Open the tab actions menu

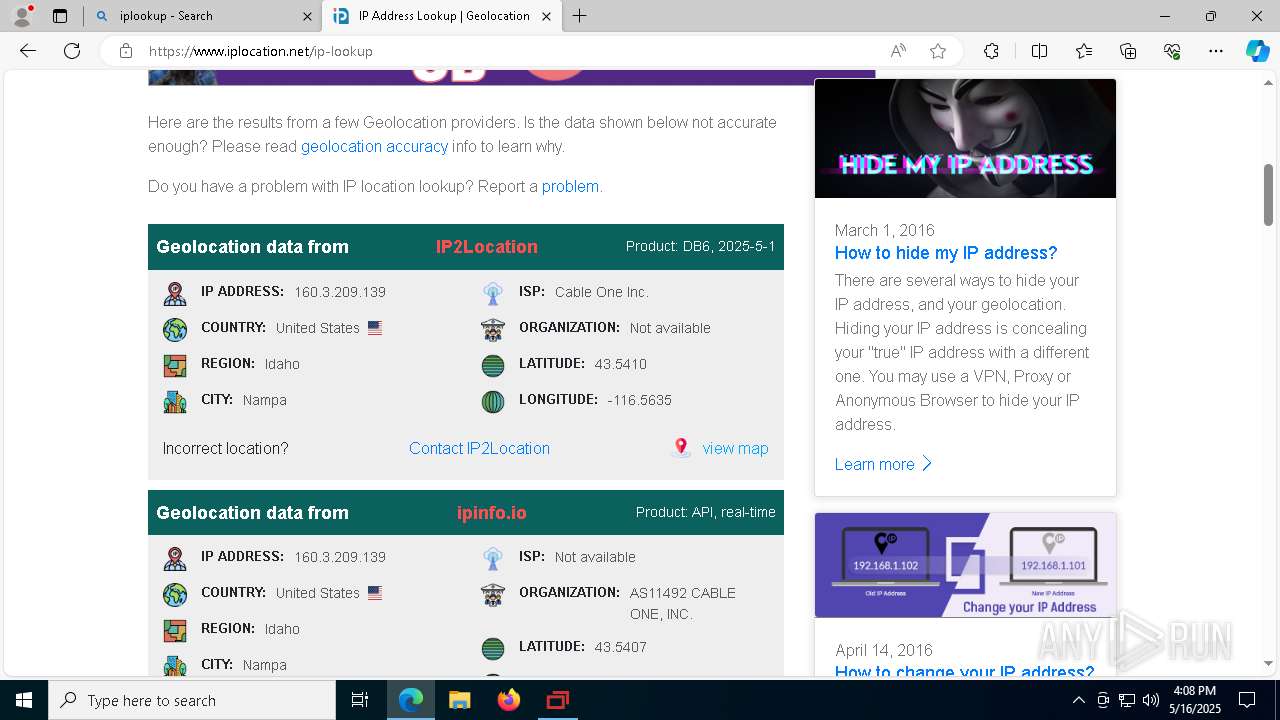[x=60, y=16]
